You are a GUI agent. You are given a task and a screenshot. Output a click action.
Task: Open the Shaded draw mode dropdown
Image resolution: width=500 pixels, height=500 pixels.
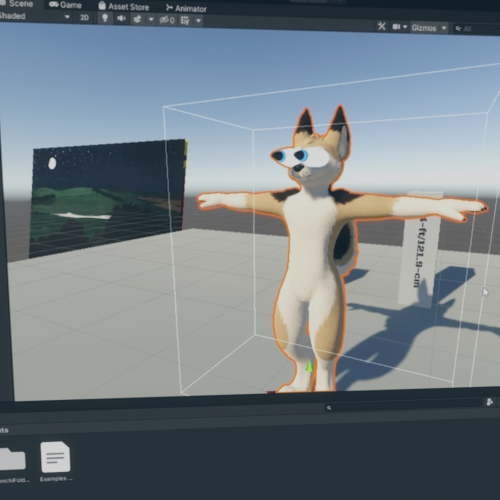tap(36, 16)
